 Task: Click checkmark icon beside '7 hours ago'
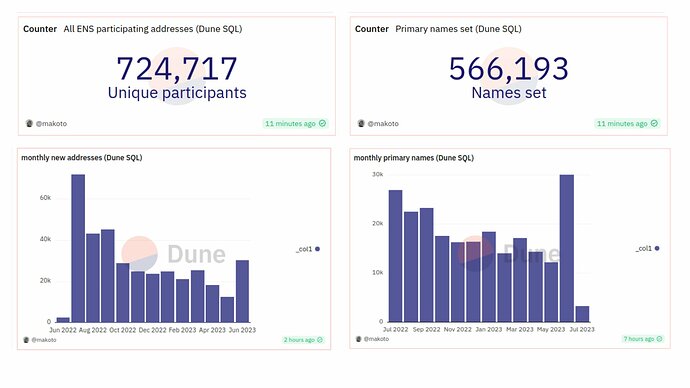coord(659,339)
